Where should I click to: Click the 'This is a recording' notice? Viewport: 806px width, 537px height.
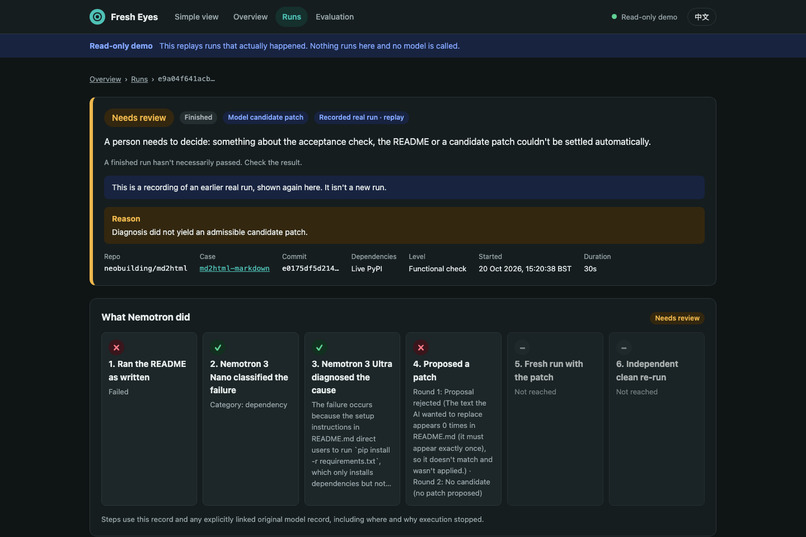click(404, 188)
